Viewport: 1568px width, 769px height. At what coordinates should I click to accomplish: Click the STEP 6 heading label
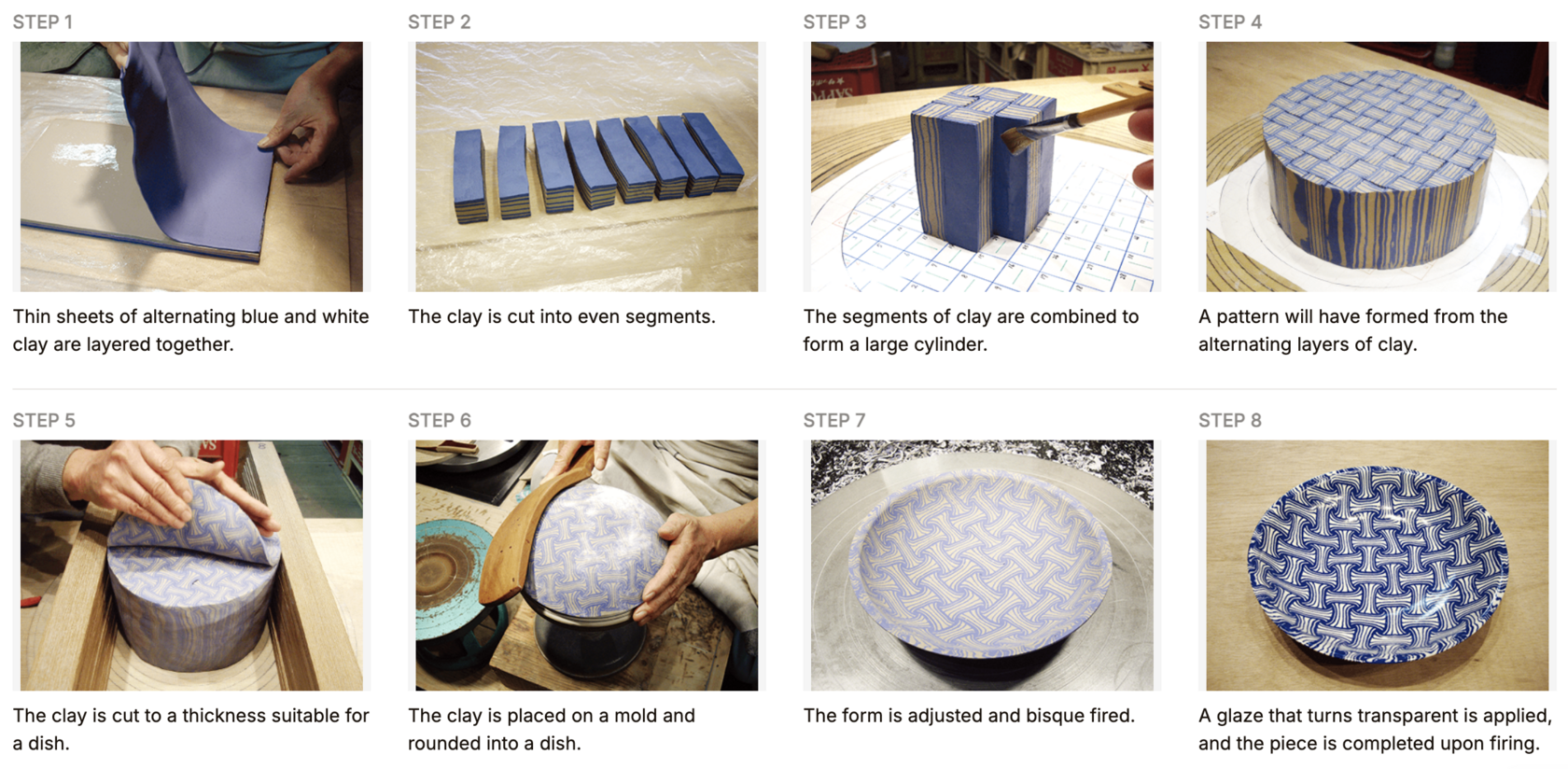[440, 421]
